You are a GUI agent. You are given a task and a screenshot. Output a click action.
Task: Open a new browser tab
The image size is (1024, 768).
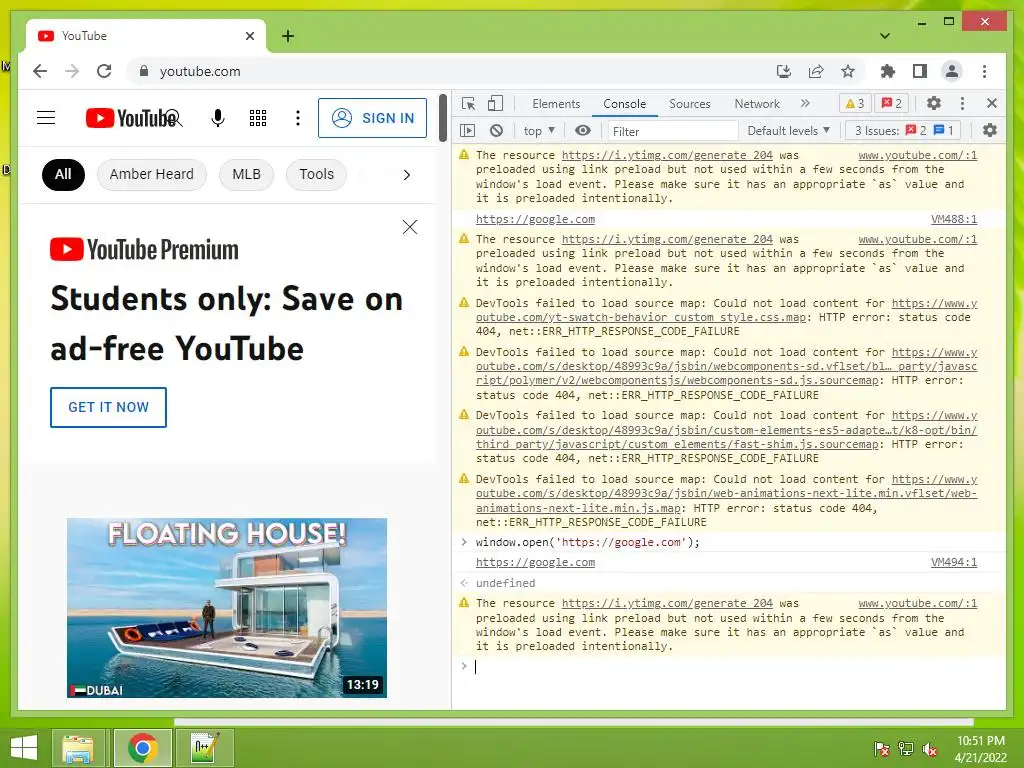click(x=288, y=36)
